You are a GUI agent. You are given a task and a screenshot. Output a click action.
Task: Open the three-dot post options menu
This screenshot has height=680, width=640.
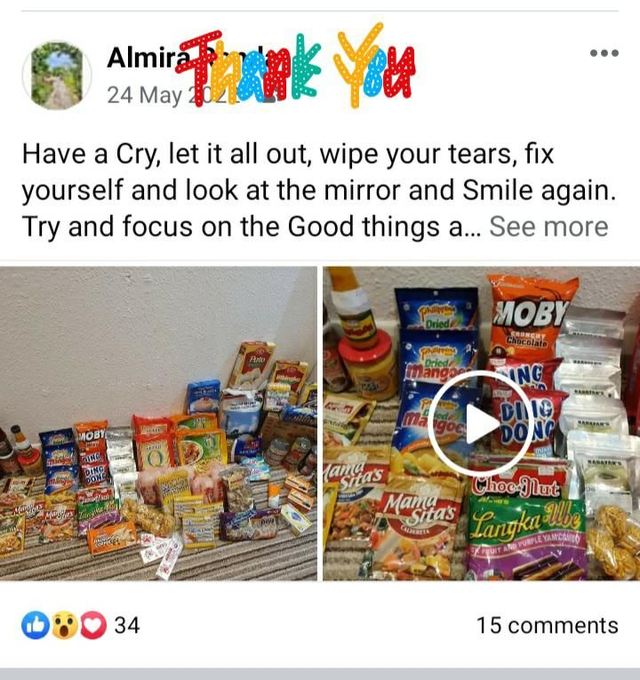pos(604,53)
